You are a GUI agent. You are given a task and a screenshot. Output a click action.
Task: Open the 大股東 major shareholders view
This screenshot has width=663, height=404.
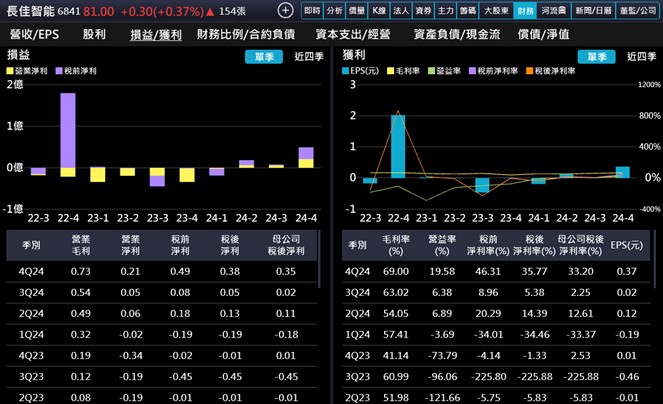pos(496,10)
